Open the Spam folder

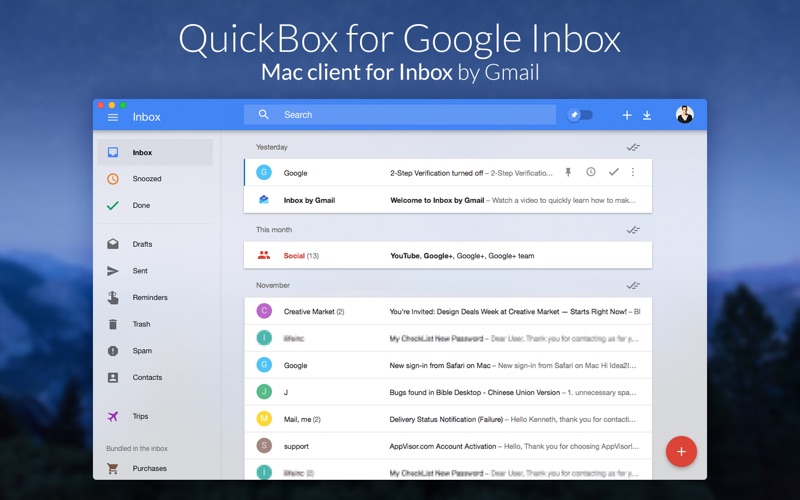tap(155, 351)
